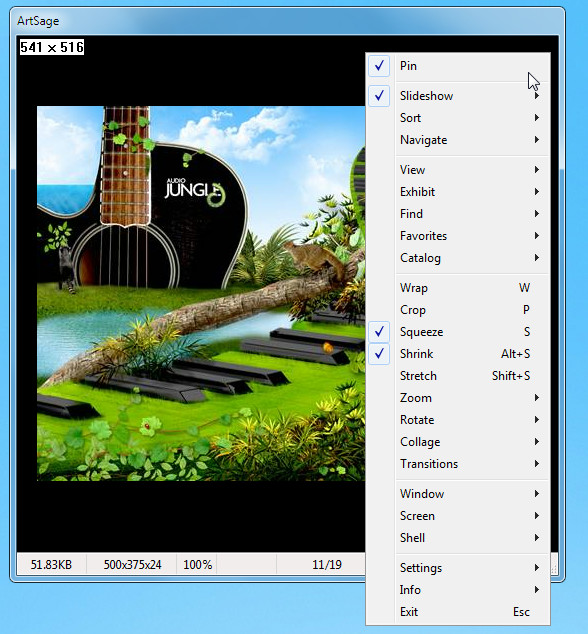Expand the Transitions submenu

coord(458,464)
